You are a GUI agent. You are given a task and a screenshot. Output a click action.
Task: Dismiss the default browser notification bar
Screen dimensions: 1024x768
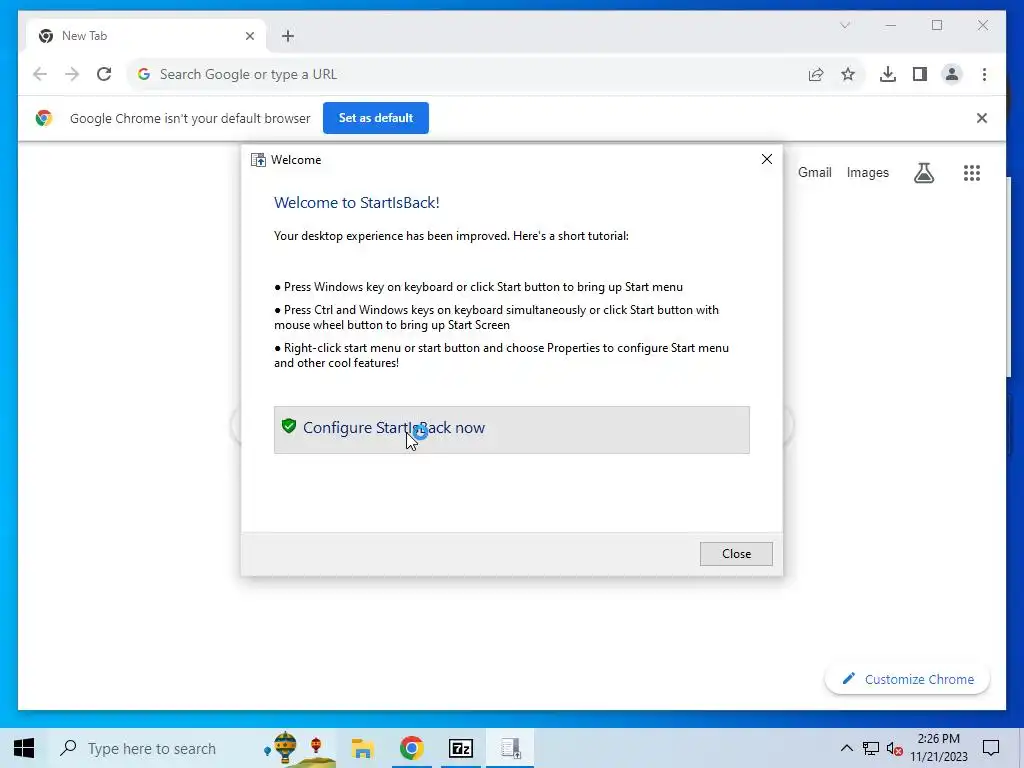point(982,118)
